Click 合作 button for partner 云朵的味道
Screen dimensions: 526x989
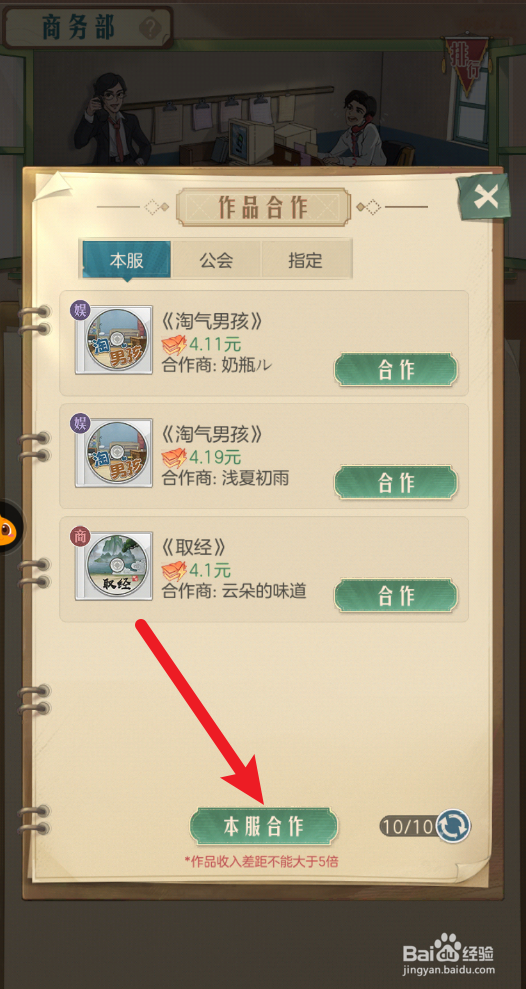click(x=395, y=595)
